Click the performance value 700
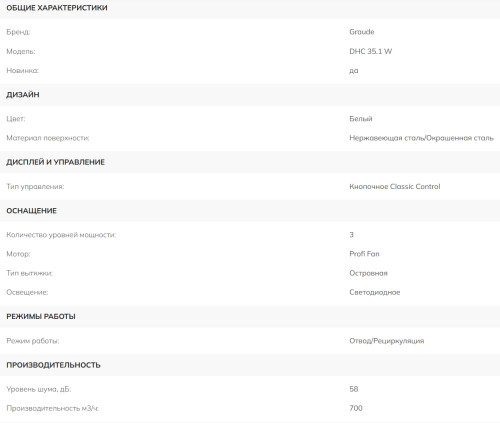Screen dimensions: 500x423 [x=356, y=408]
